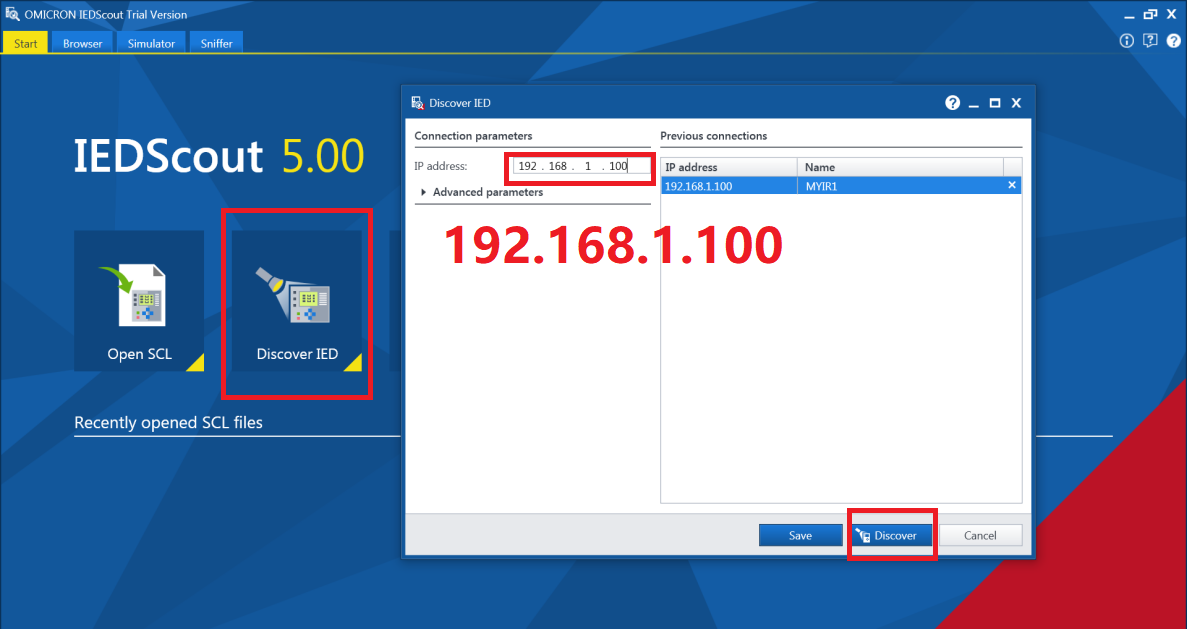Maximize the Discover IED dialog
This screenshot has width=1187, height=629.
[995, 103]
